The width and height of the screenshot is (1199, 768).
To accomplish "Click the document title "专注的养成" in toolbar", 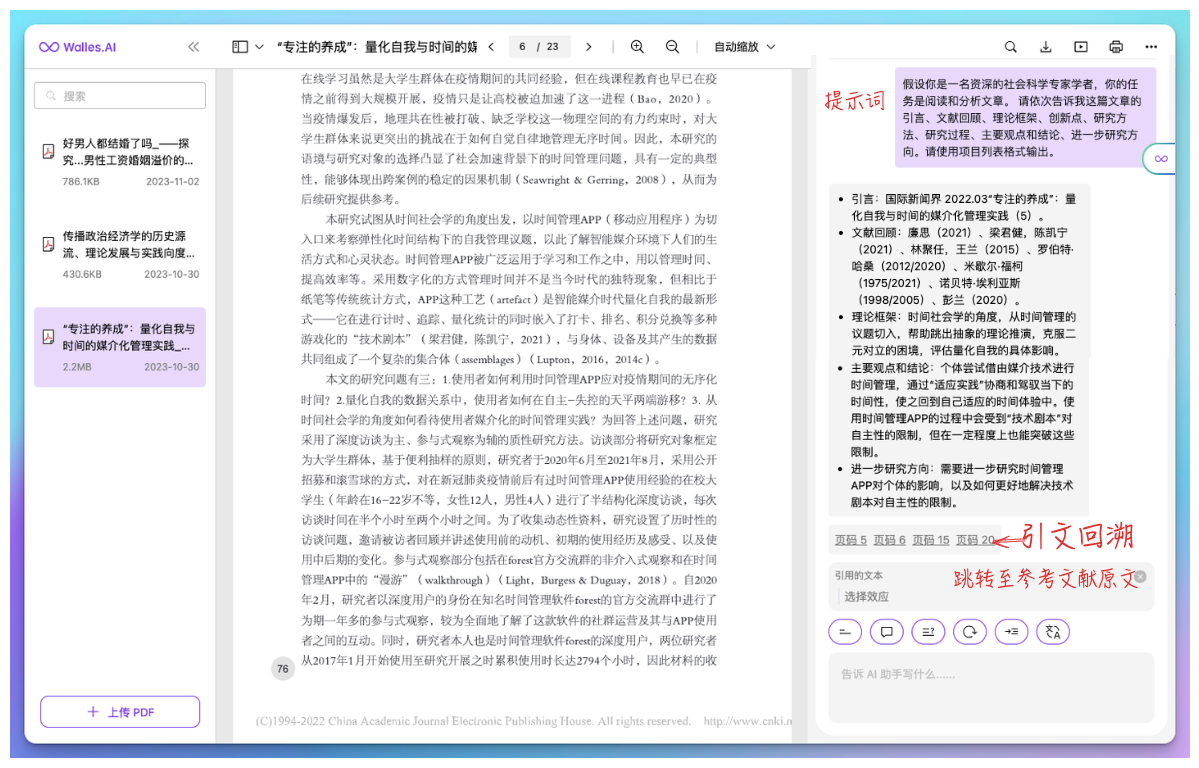I will 377,47.
